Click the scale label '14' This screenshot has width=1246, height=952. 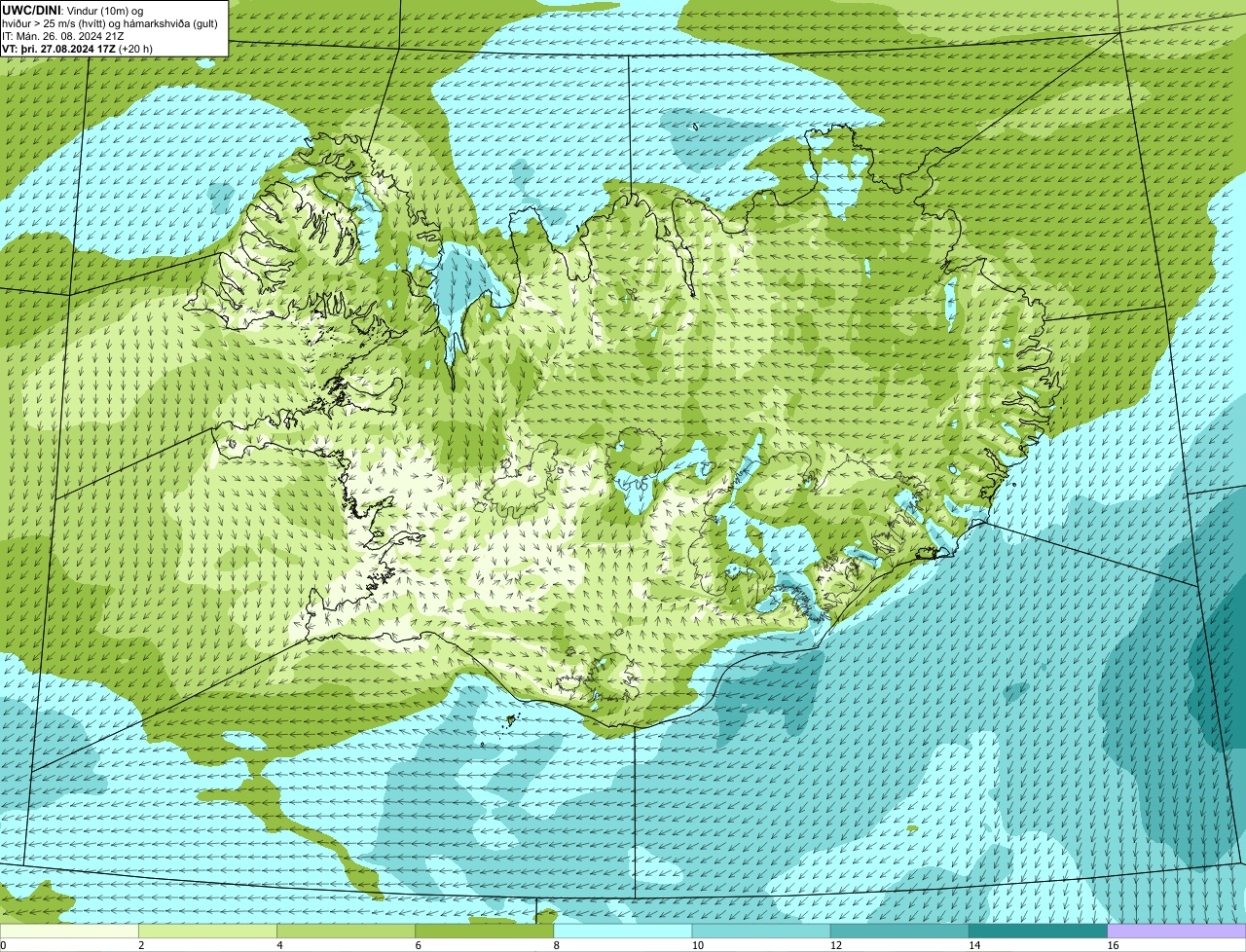coord(973,945)
